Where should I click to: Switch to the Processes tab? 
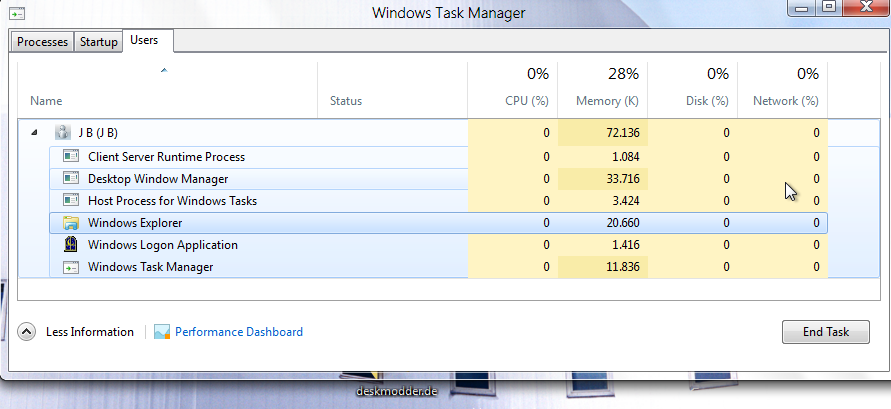[x=43, y=42]
